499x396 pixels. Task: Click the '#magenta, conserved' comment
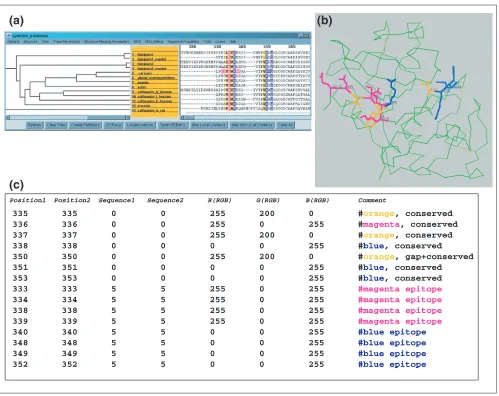tap(408, 224)
